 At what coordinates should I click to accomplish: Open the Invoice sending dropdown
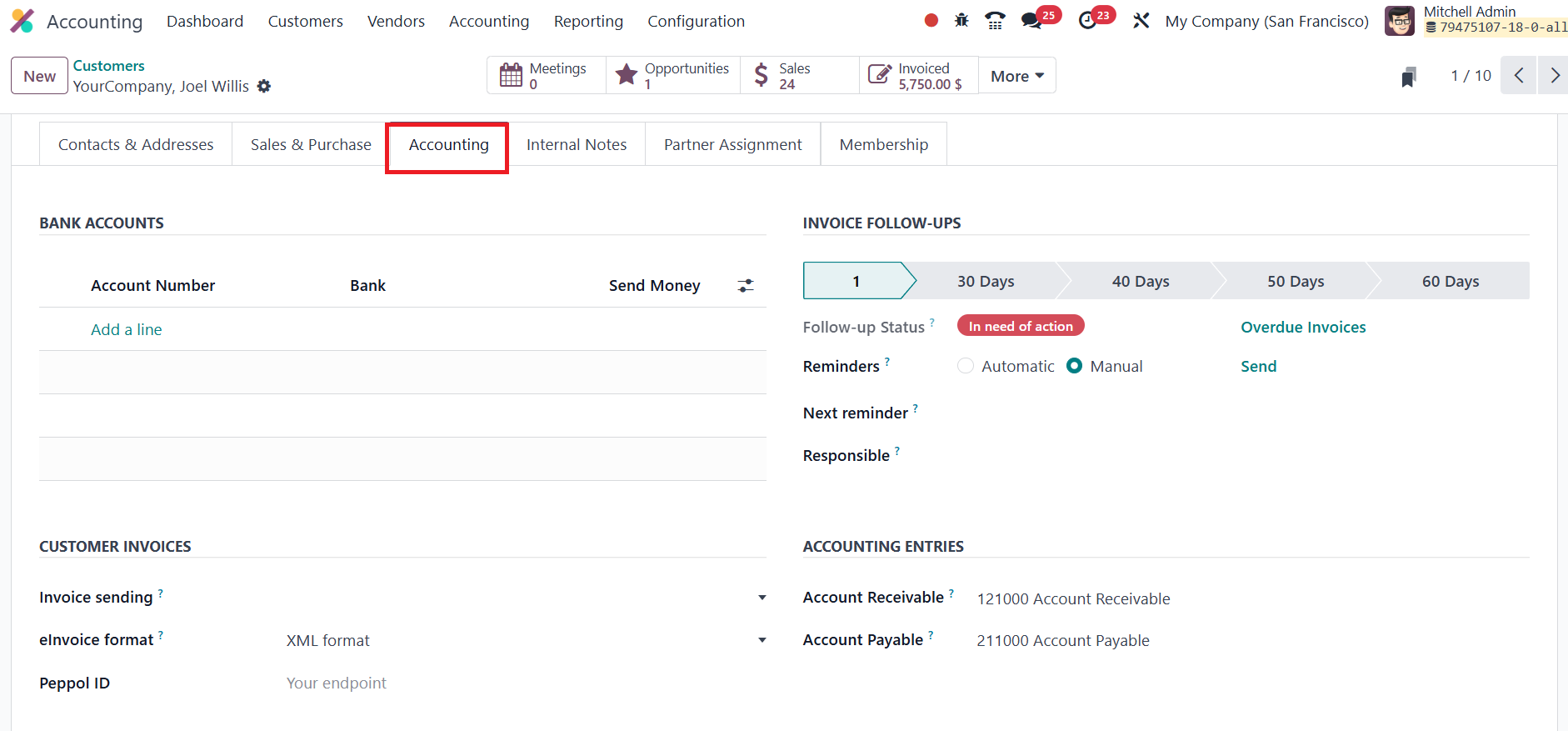(x=762, y=598)
